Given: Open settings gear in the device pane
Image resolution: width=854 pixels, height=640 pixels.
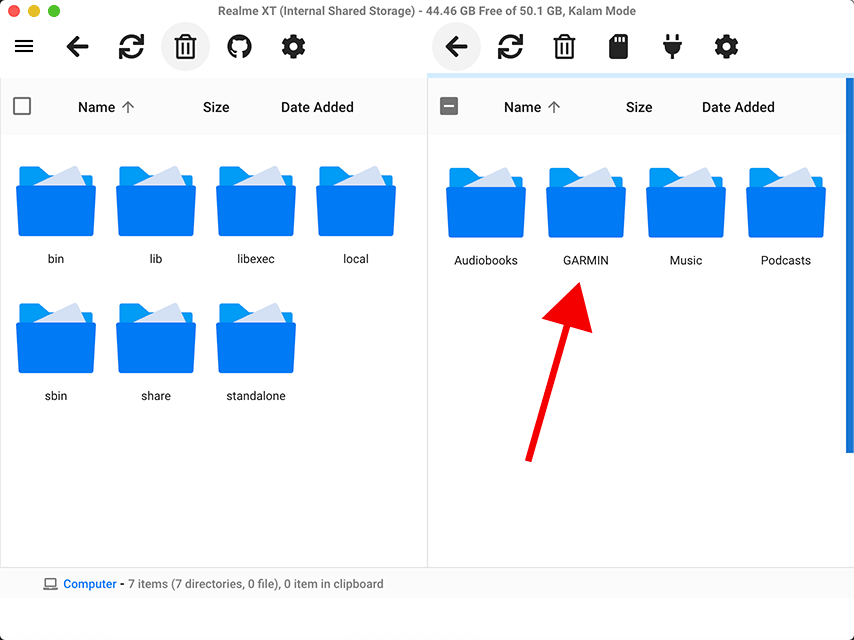Looking at the screenshot, I should click(x=726, y=46).
